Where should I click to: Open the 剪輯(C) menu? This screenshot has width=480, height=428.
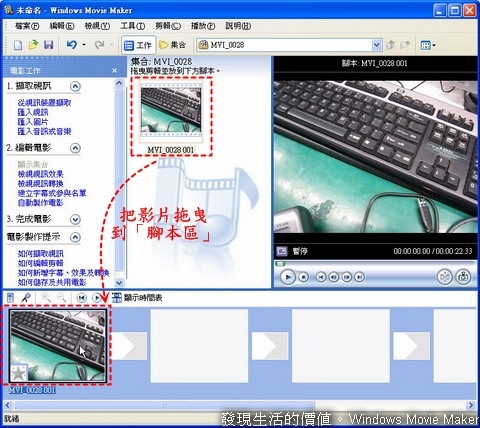pyautogui.click(x=168, y=26)
